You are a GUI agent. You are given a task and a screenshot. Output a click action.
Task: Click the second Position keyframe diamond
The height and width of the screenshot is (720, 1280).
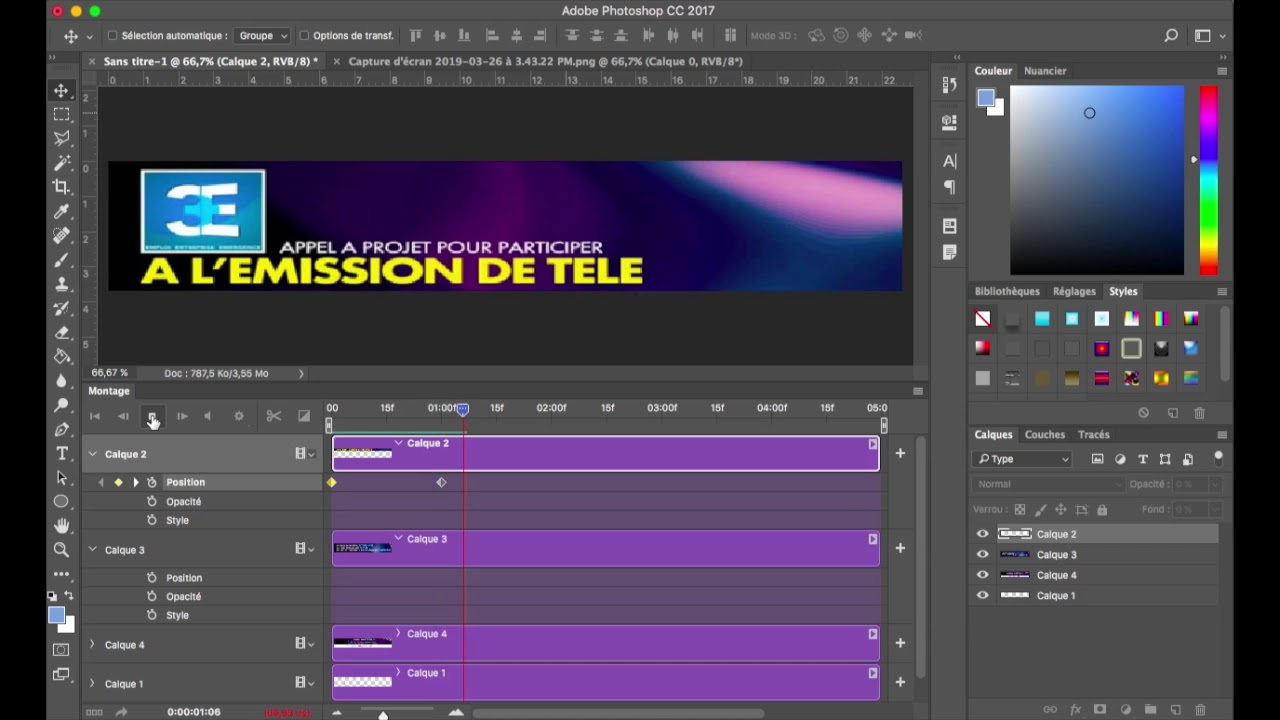441,482
